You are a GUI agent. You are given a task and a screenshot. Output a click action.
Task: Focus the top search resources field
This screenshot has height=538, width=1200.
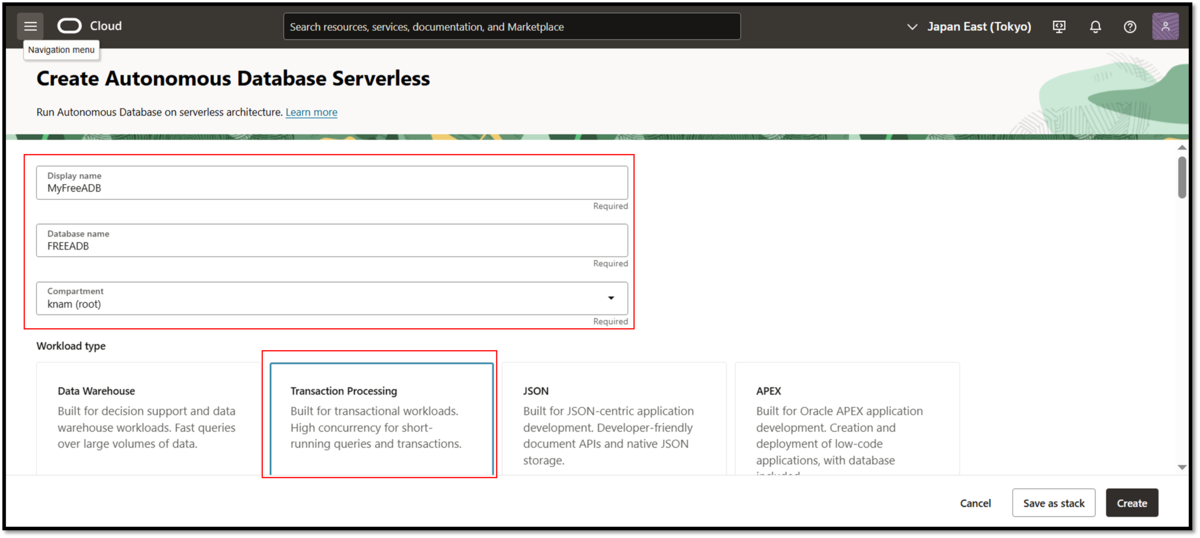click(x=512, y=27)
